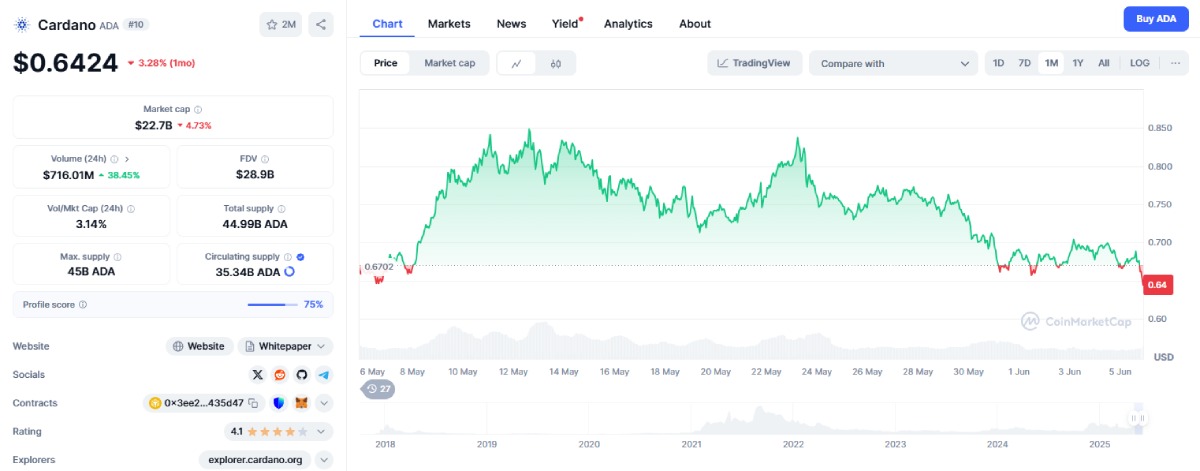
Task: Toggle LOG scale on chart
Action: click(1139, 63)
